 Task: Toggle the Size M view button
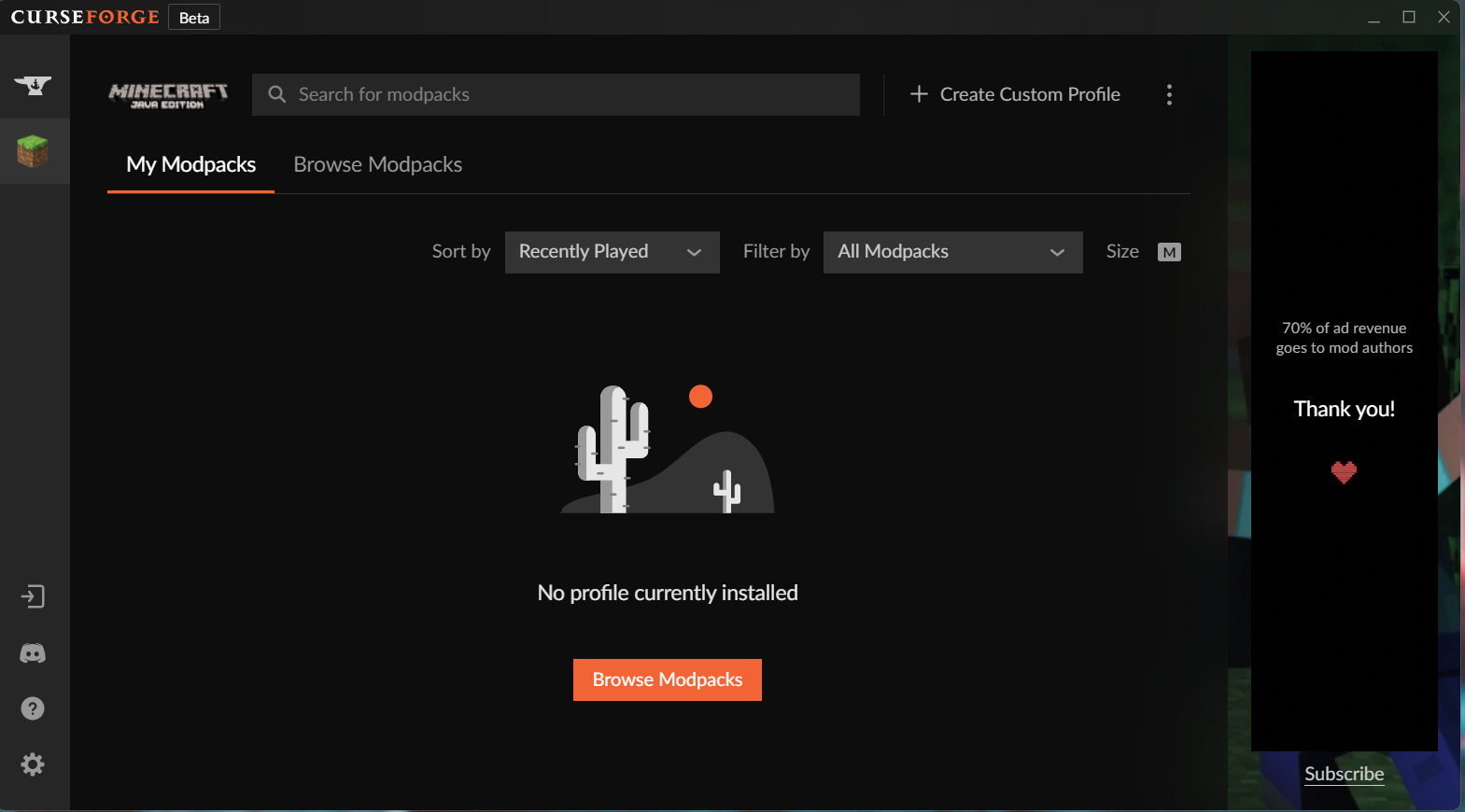coord(1169,252)
